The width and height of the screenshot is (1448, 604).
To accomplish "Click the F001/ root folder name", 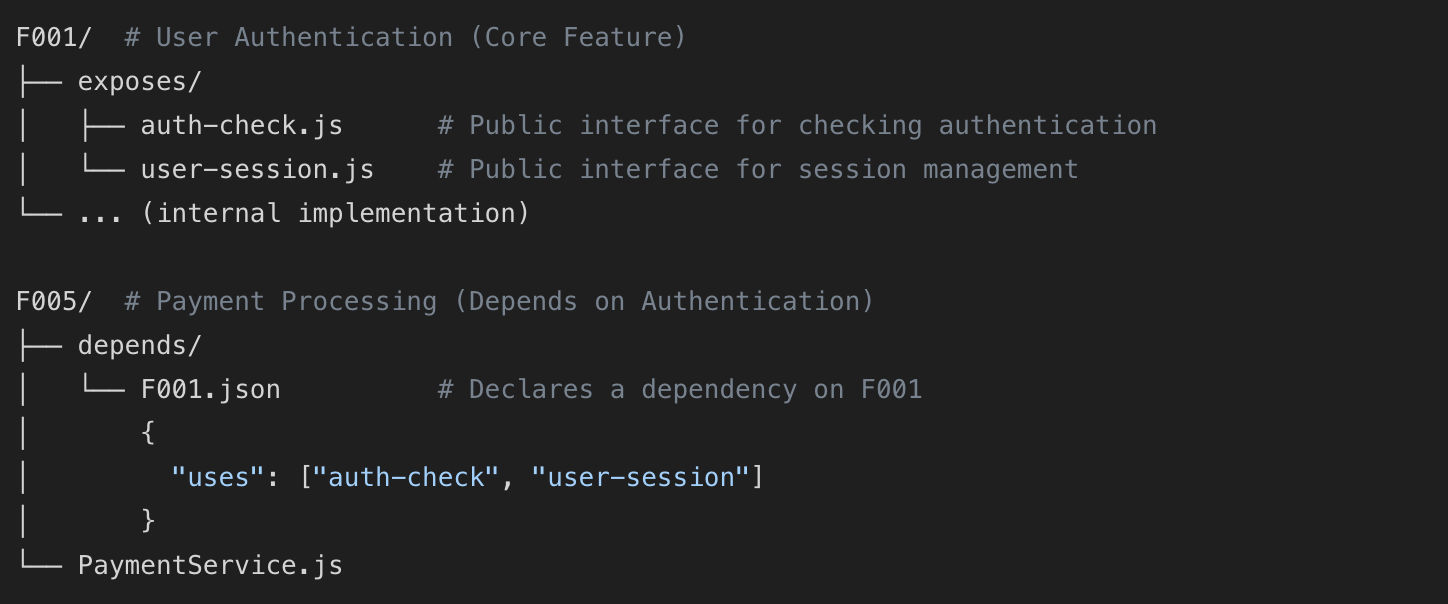I will point(54,37).
